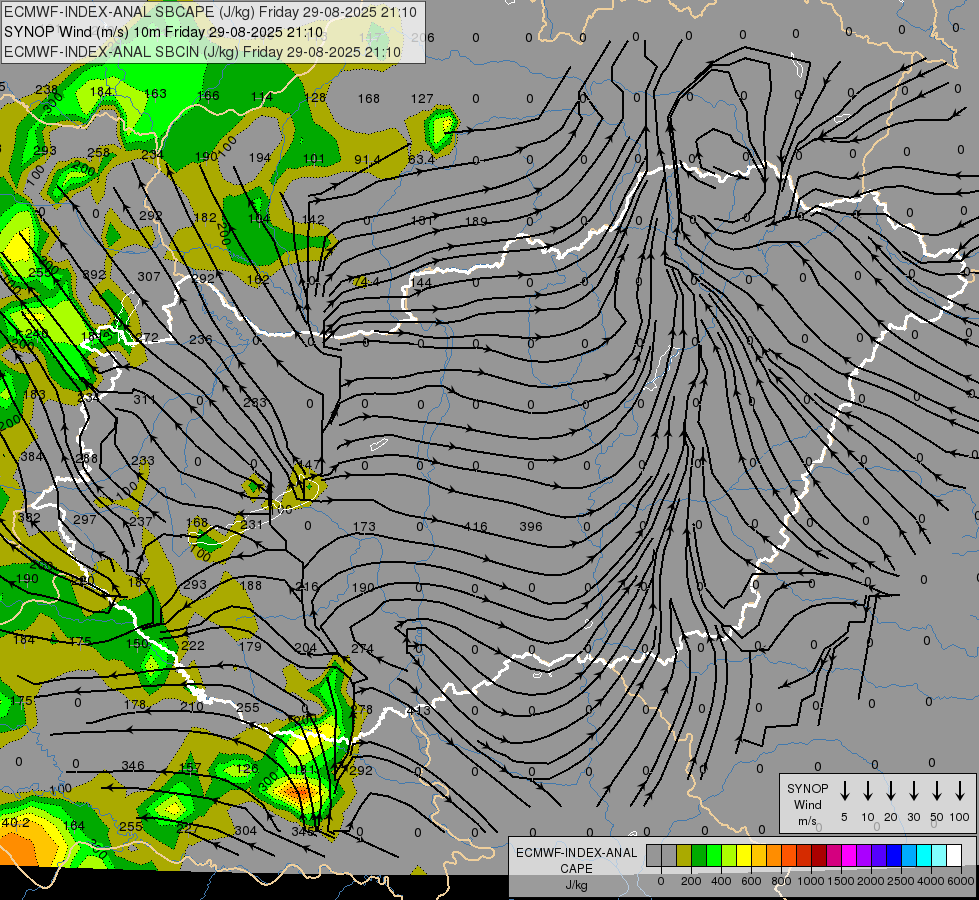979x900 pixels.
Task: Click the 274 value on the map
Action: click(x=362, y=648)
